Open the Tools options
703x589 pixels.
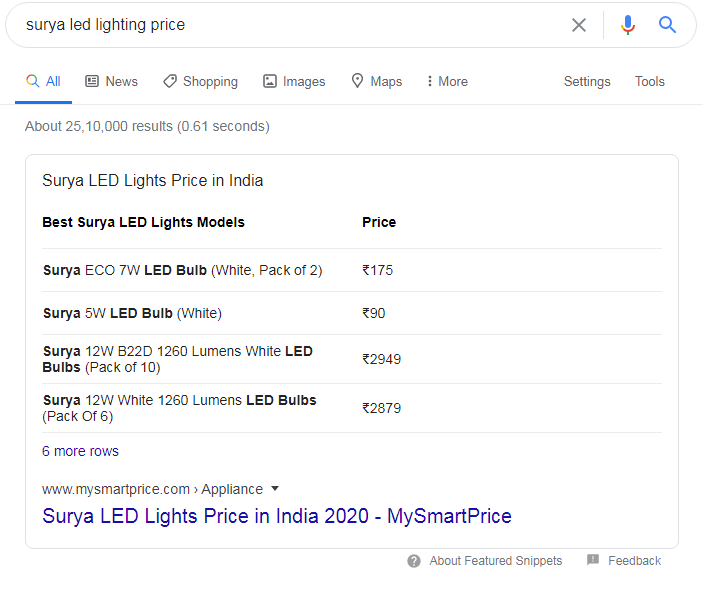[649, 81]
